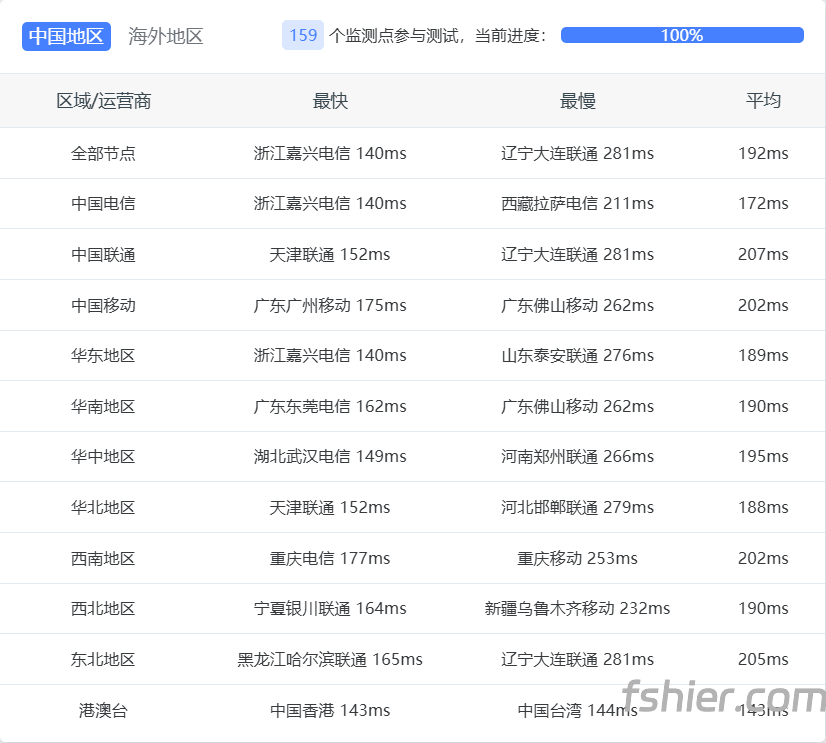Select the 中国移动 row label
The width and height of the screenshot is (826, 743).
103,305
